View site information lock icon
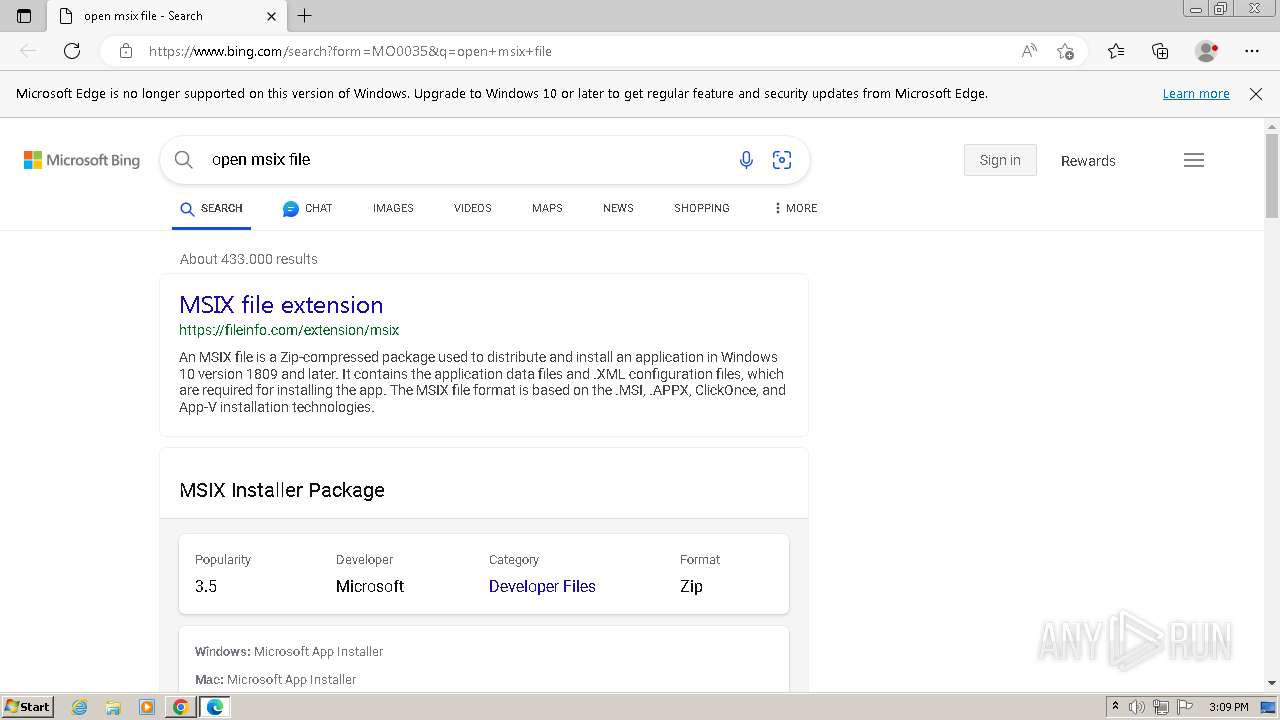 click(x=125, y=51)
